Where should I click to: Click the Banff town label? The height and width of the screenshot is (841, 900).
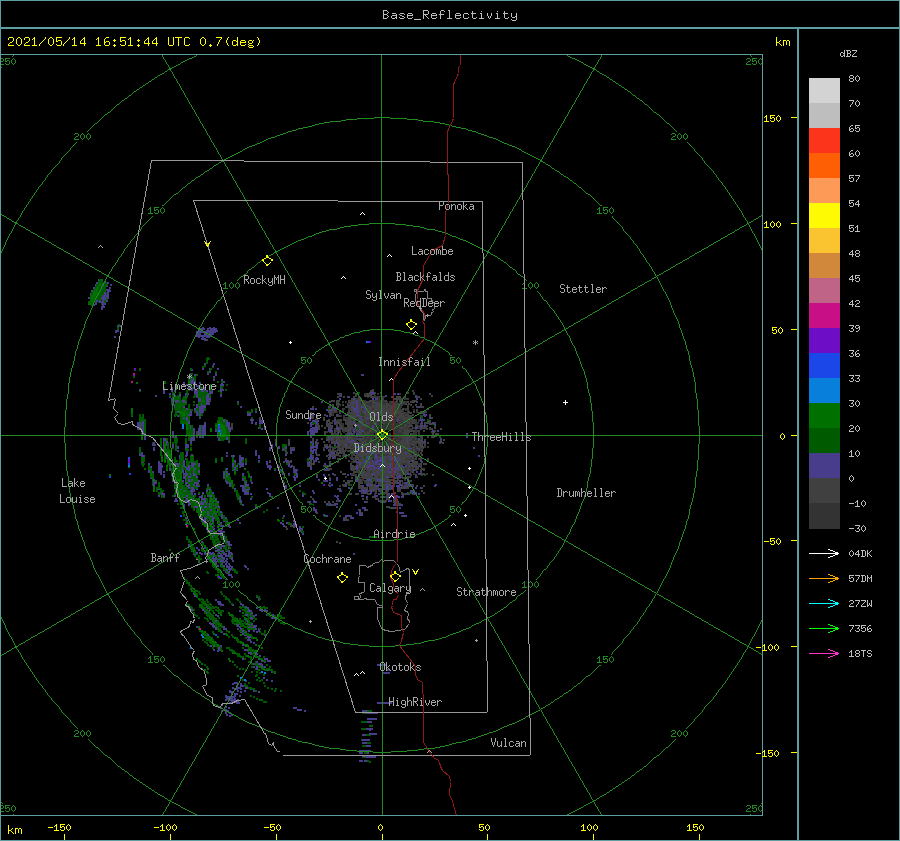[x=165, y=557]
